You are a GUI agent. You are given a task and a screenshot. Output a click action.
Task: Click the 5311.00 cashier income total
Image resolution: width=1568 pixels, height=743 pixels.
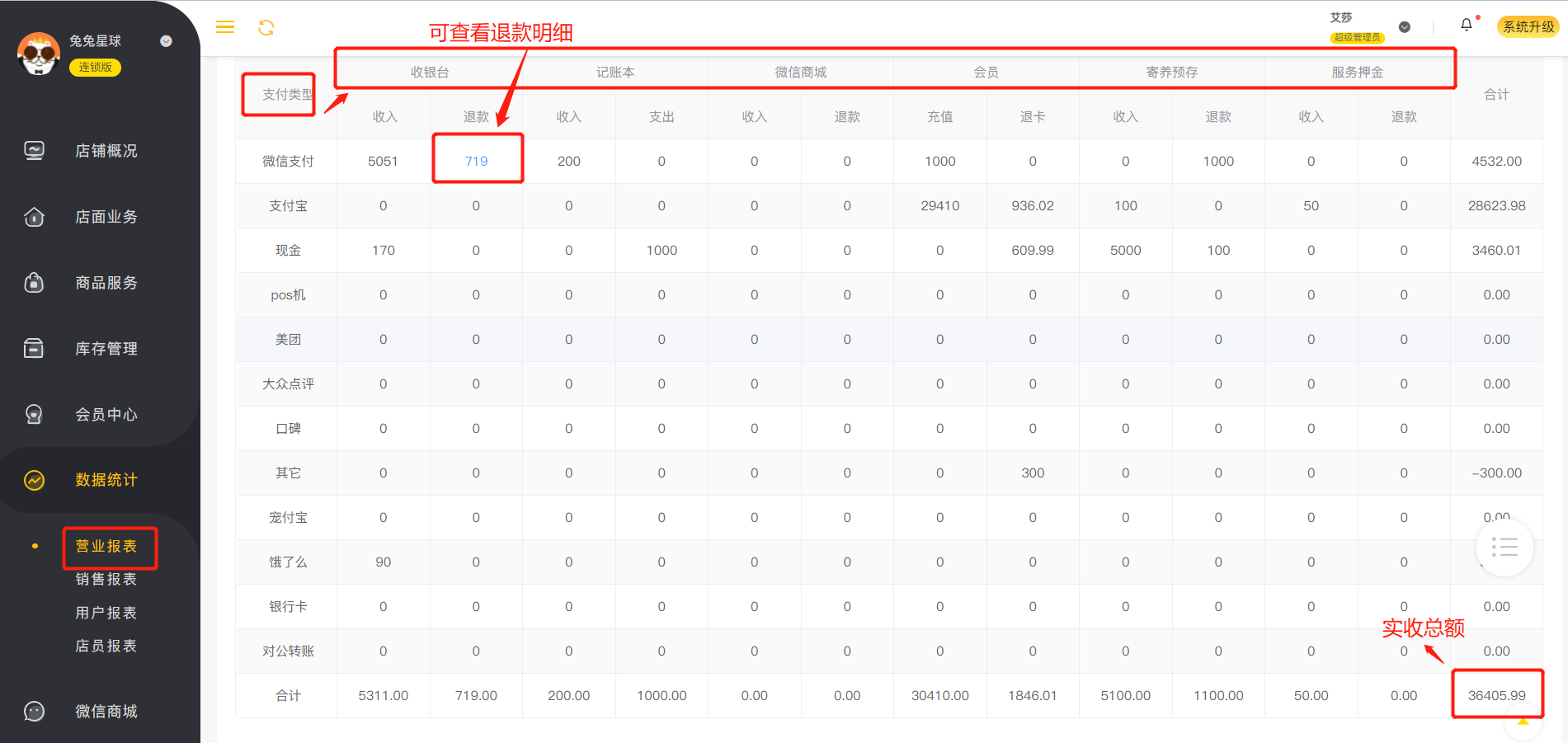pyautogui.click(x=383, y=695)
